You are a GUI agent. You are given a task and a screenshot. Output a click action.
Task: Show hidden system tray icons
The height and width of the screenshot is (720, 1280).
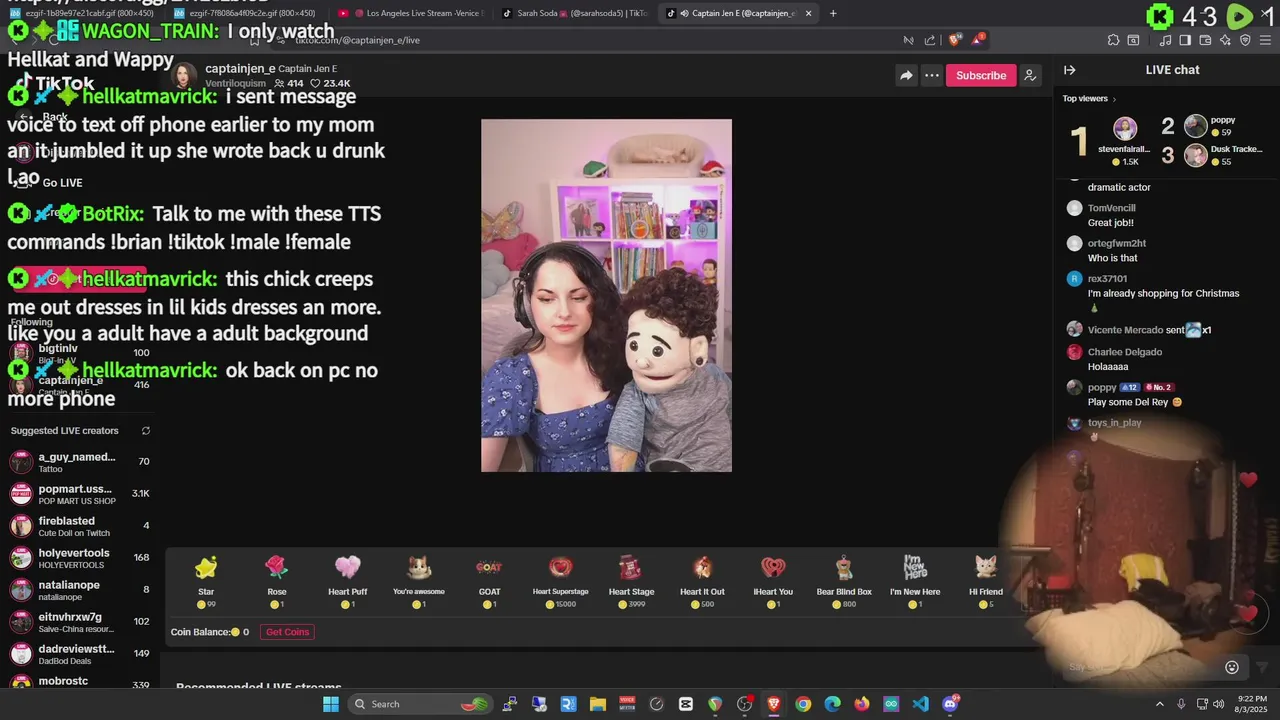tap(1160, 704)
